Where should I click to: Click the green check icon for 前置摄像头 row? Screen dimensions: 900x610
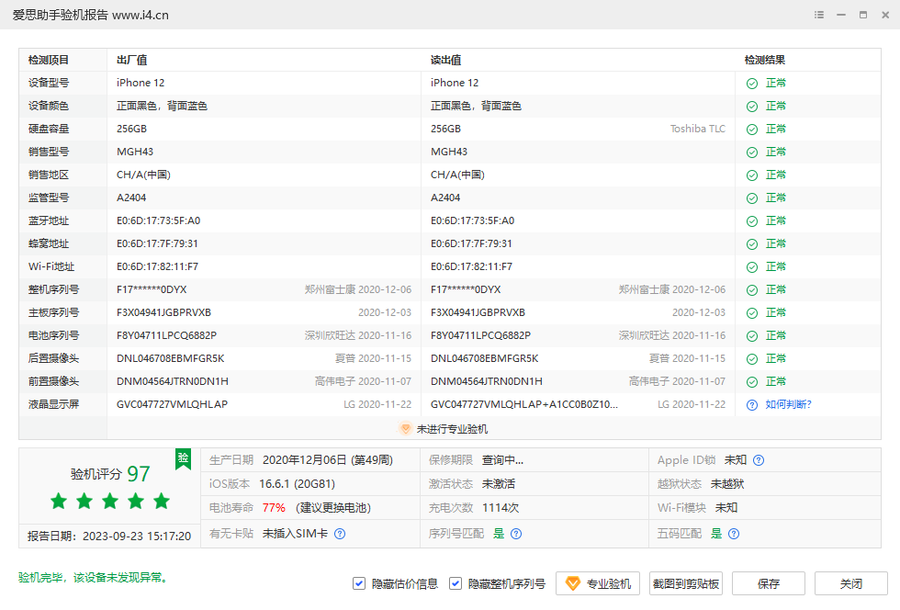tap(752, 382)
